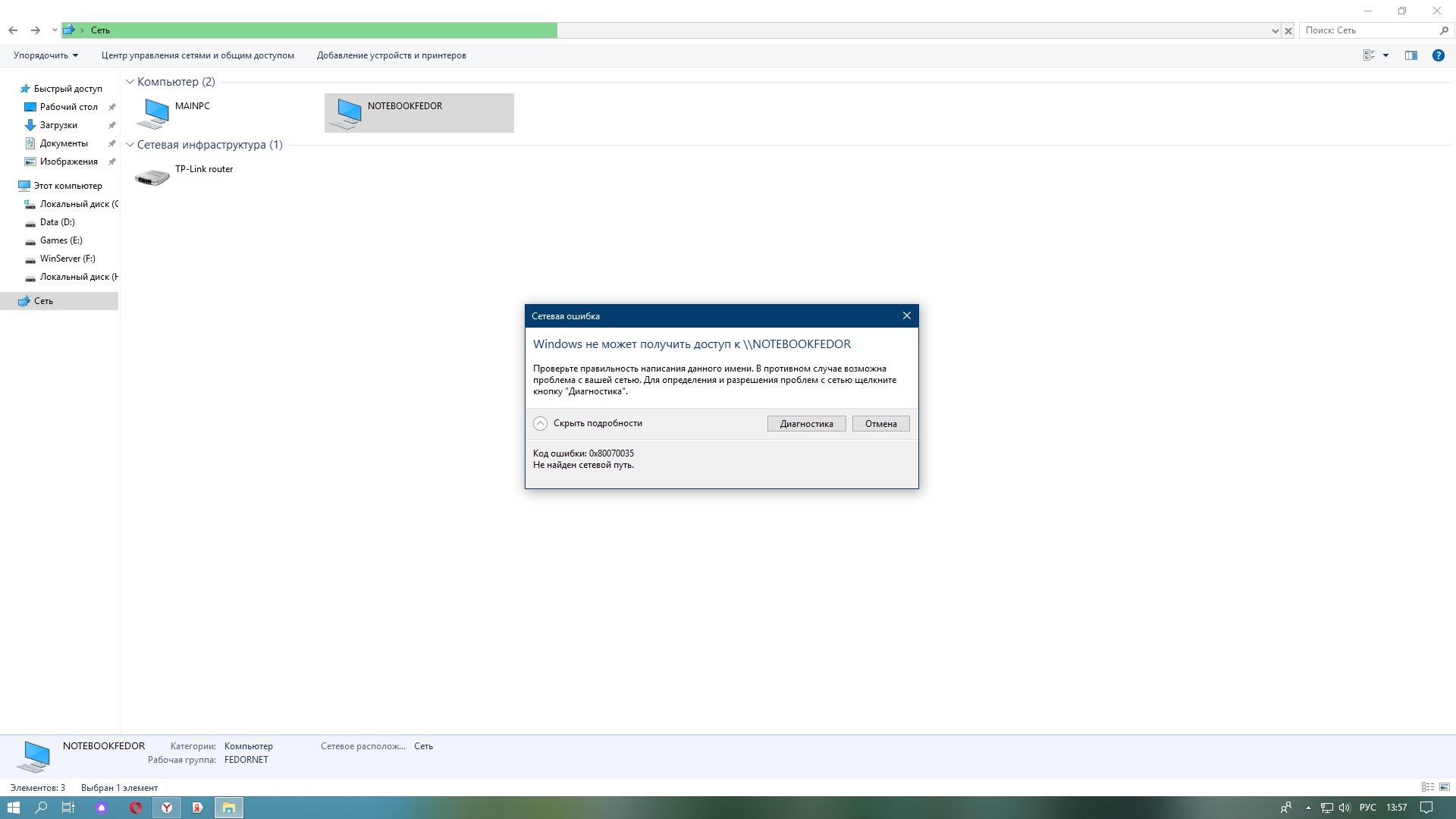Select the NOTEBOOKFEDOR computer icon

346,113
